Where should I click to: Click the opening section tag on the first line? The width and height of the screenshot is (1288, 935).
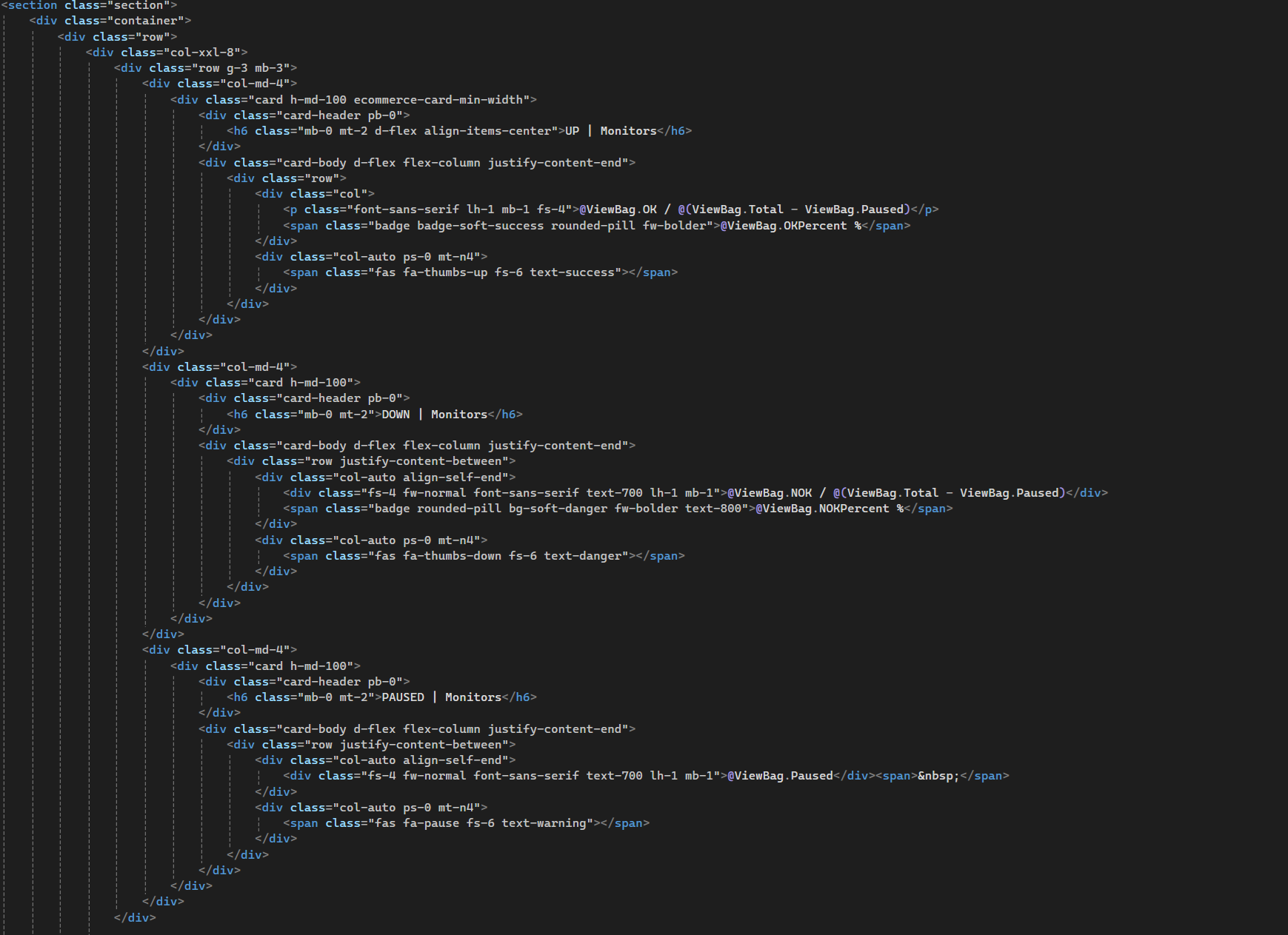(x=32, y=5)
